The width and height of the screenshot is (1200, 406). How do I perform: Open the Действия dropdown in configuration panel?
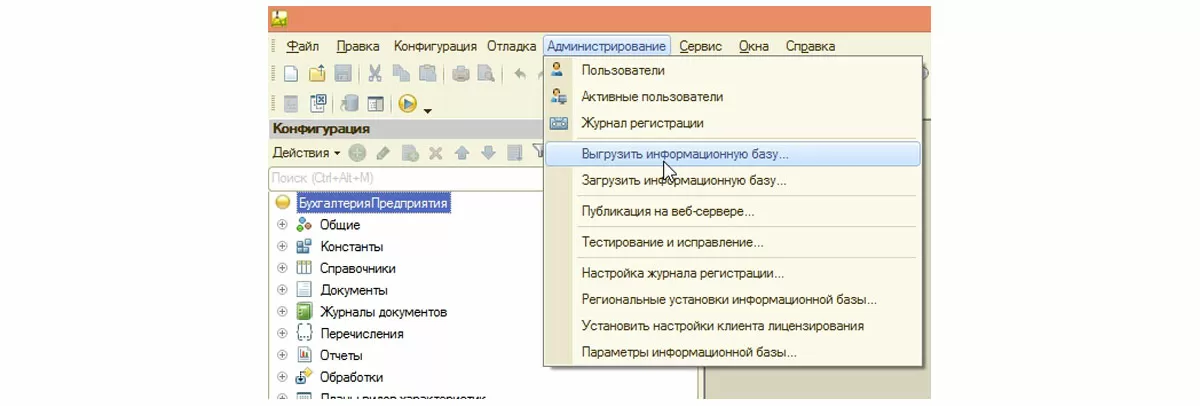click(x=306, y=153)
